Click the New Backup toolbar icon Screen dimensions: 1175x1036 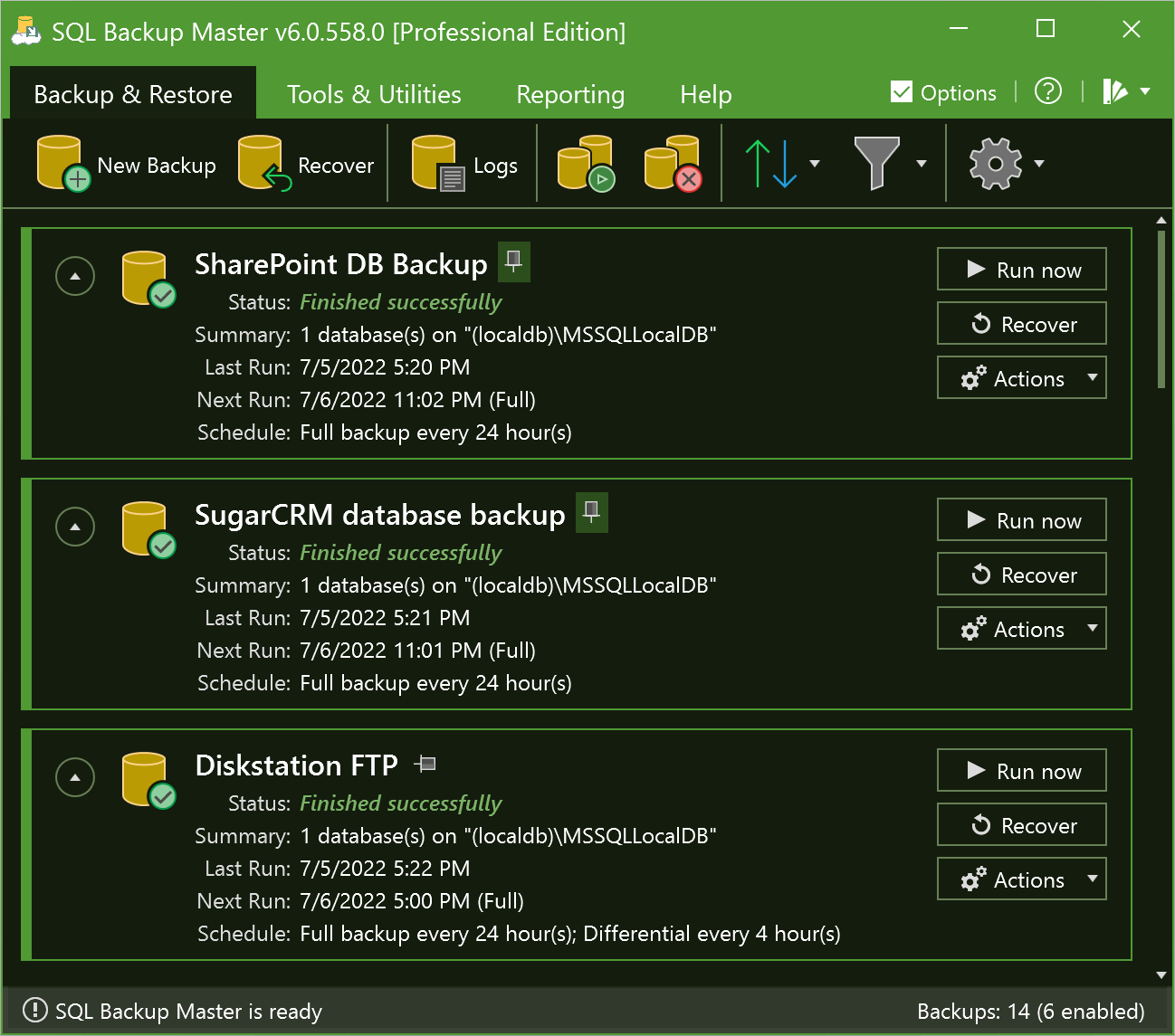63,164
